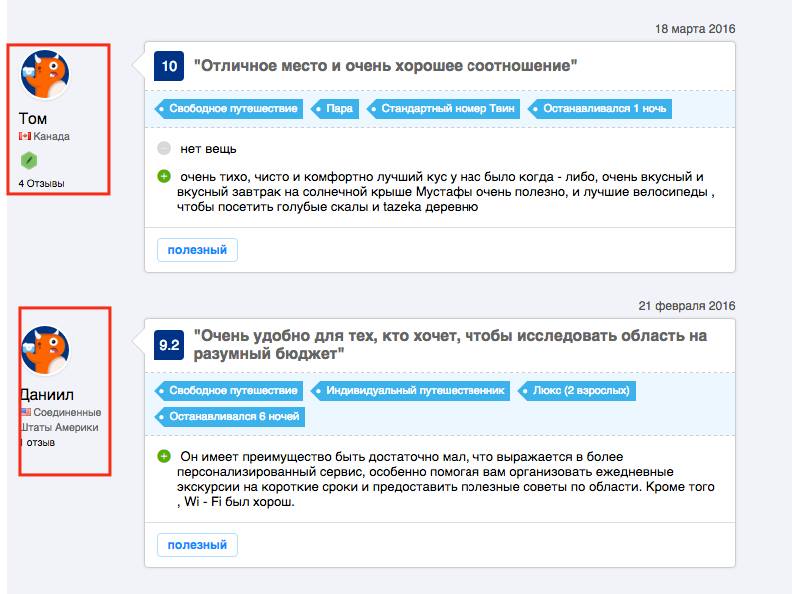Click the green plus icon in Tom's review
The image size is (792, 594).
point(164,177)
